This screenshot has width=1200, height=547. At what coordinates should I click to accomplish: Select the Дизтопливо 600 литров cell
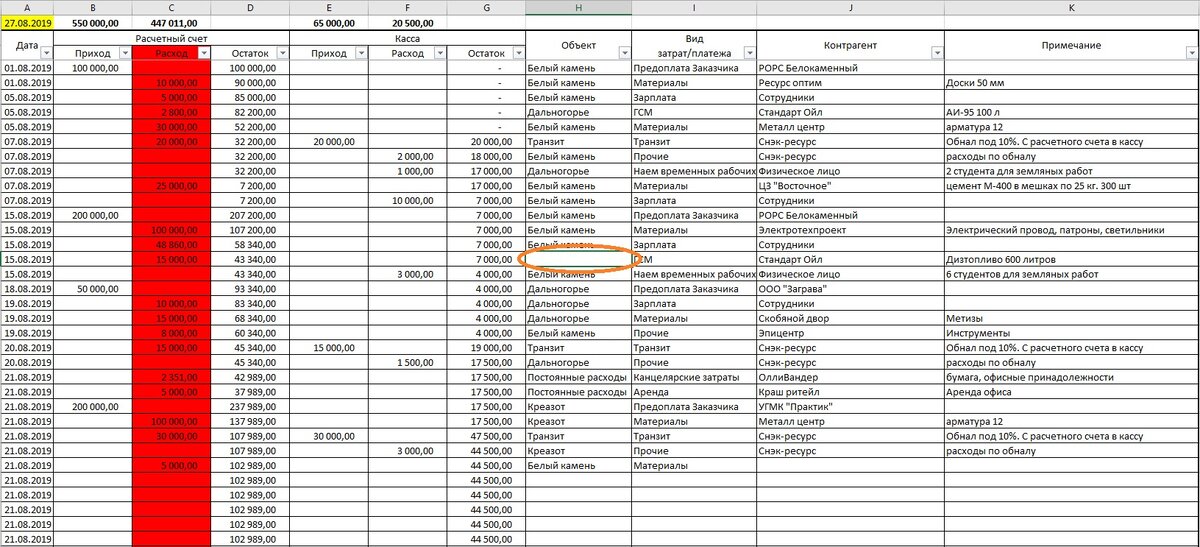click(1072, 260)
